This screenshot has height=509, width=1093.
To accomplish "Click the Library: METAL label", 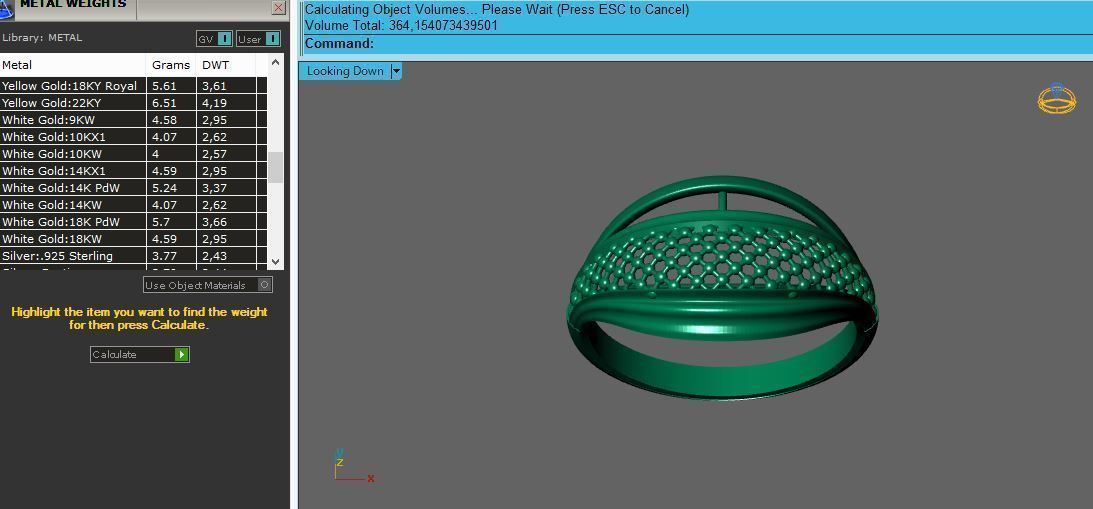I will (42, 38).
